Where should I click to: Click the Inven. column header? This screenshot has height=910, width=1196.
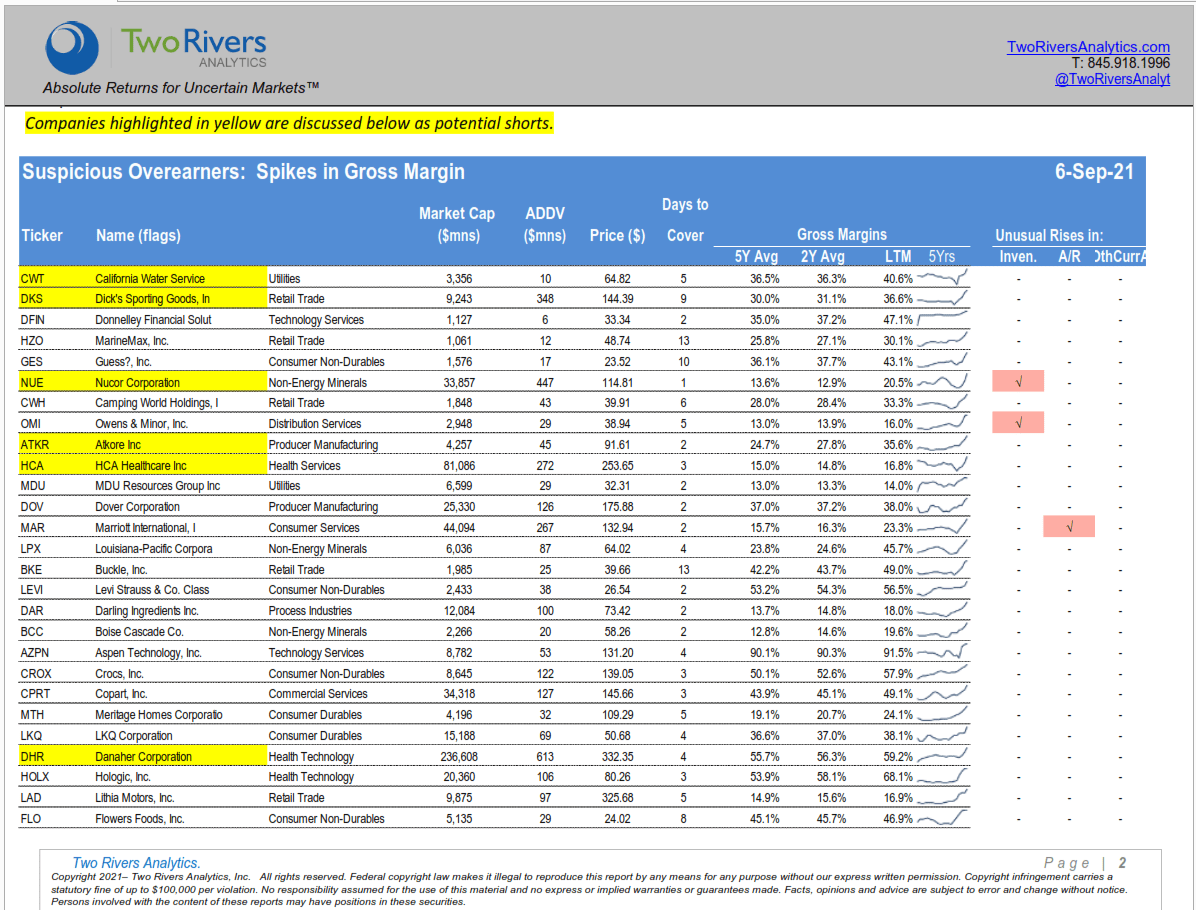pyautogui.click(x=1018, y=257)
